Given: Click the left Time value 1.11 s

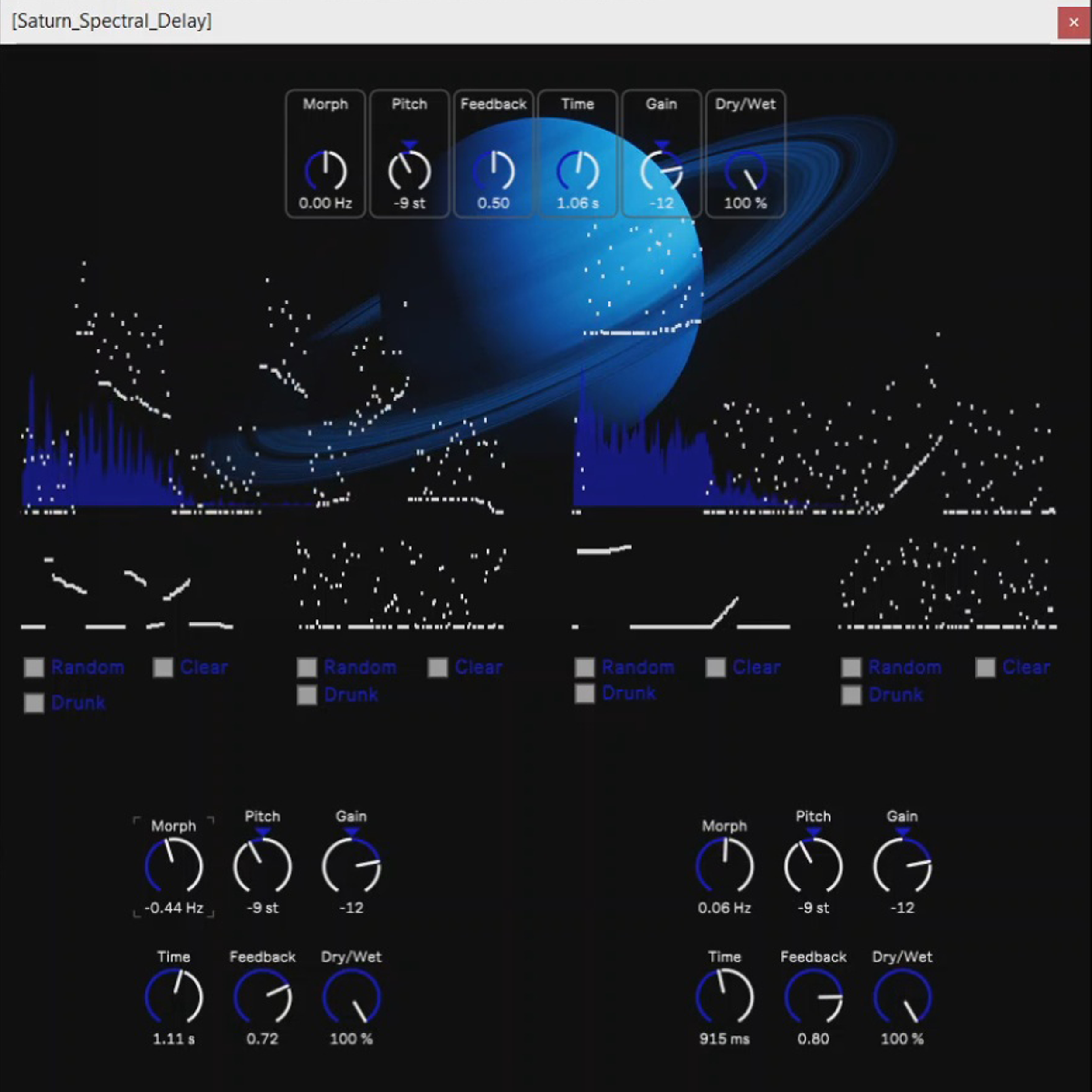Looking at the screenshot, I should pyautogui.click(x=173, y=1039).
